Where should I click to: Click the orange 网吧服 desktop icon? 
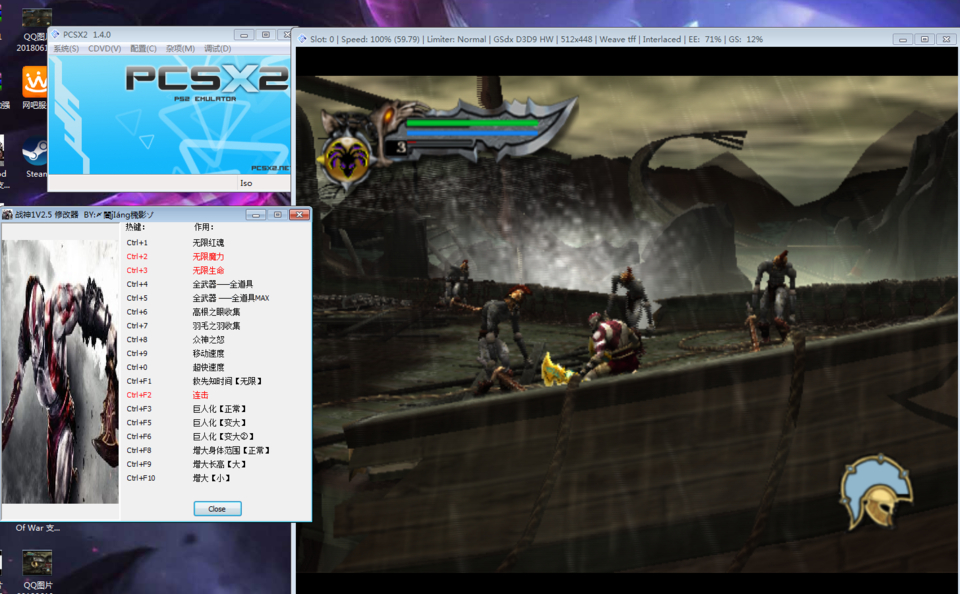coord(35,81)
